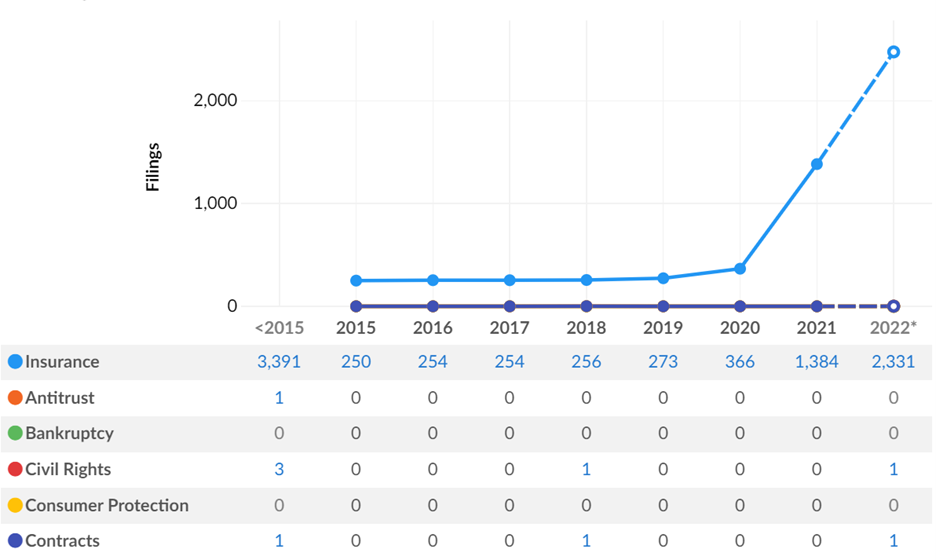
Task: Click the 2015 Insurance data point on chart
Action: tap(356, 281)
